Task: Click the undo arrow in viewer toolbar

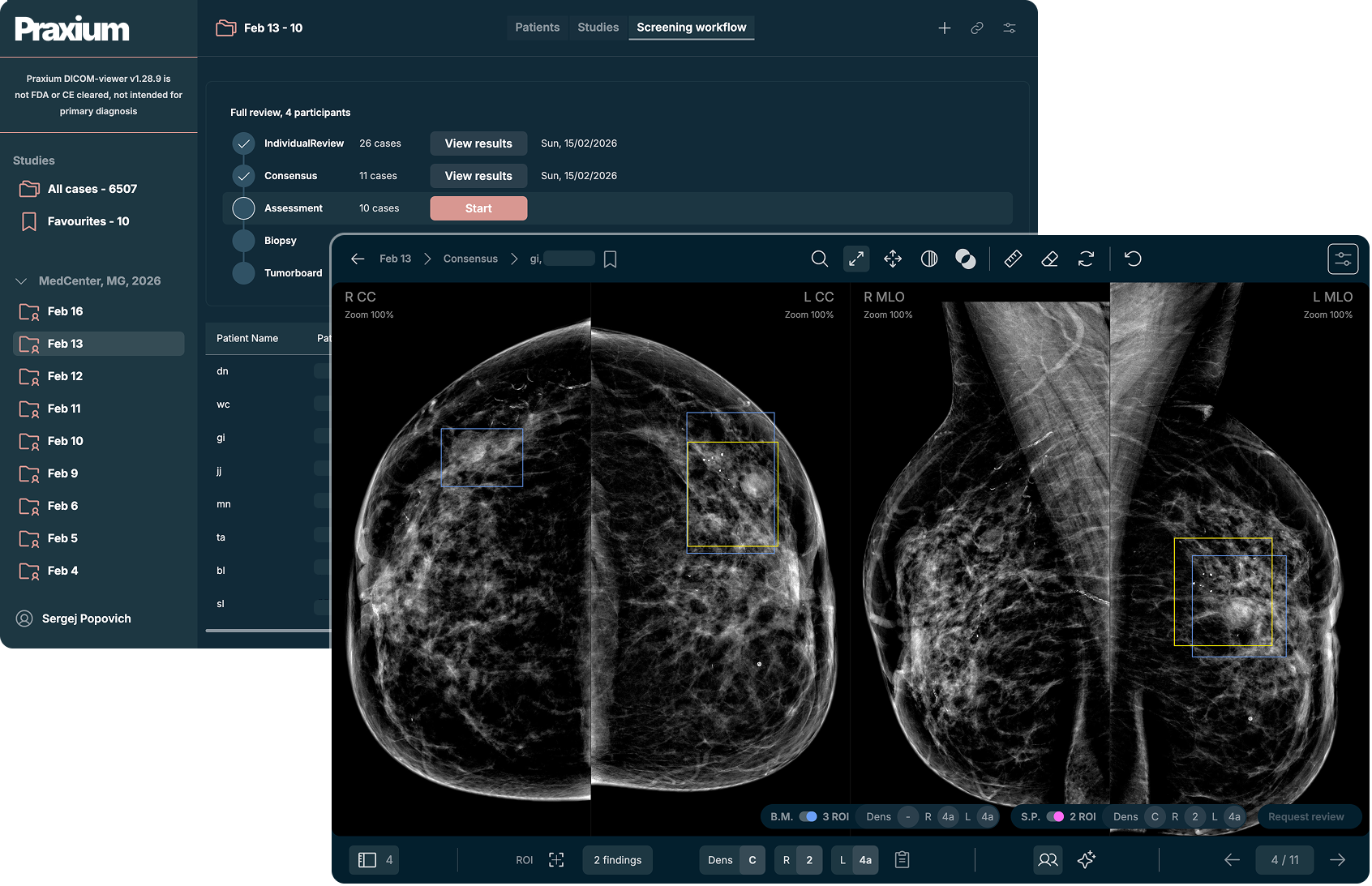Action: (1133, 259)
